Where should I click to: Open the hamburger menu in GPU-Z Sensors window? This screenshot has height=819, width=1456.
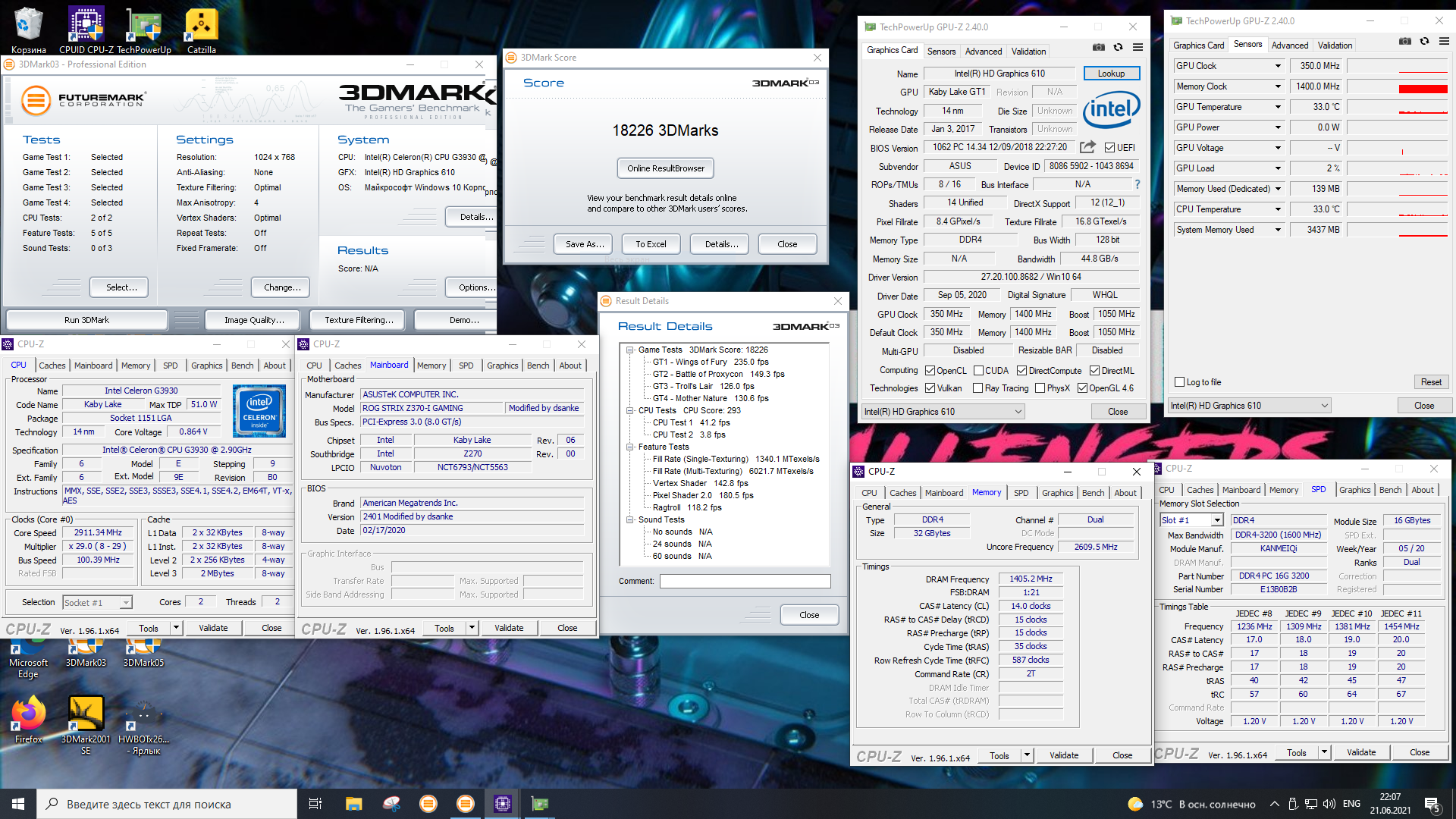(x=1444, y=41)
